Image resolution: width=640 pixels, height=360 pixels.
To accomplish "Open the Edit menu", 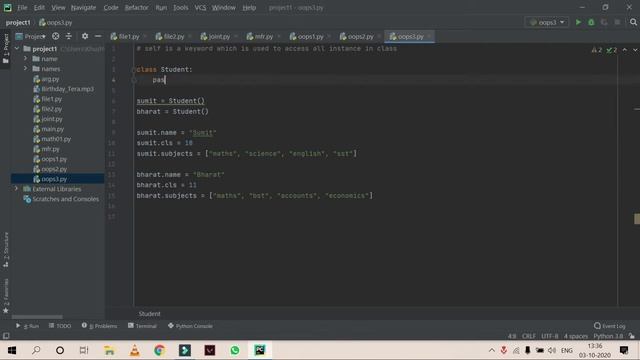I will click(39, 7).
